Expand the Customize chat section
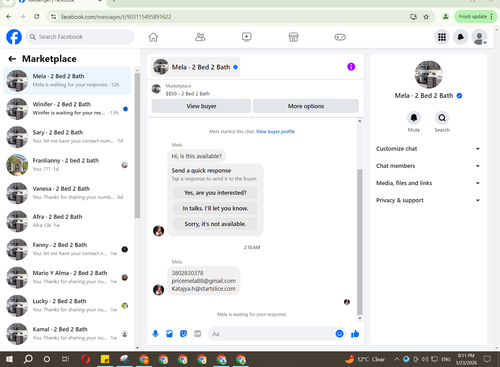This screenshot has height=367, width=500. click(428, 149)
